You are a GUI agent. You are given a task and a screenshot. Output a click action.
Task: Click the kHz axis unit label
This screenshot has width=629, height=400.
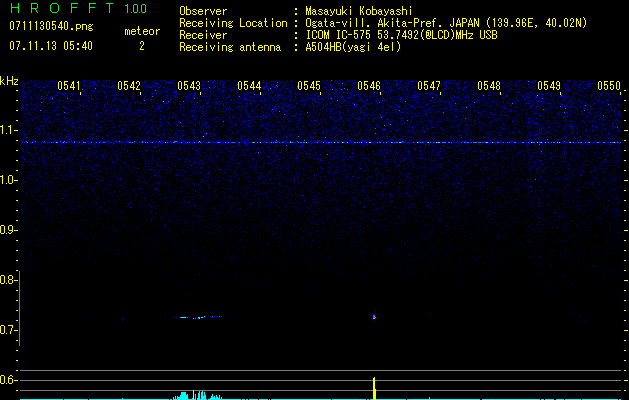coord(9,81)
